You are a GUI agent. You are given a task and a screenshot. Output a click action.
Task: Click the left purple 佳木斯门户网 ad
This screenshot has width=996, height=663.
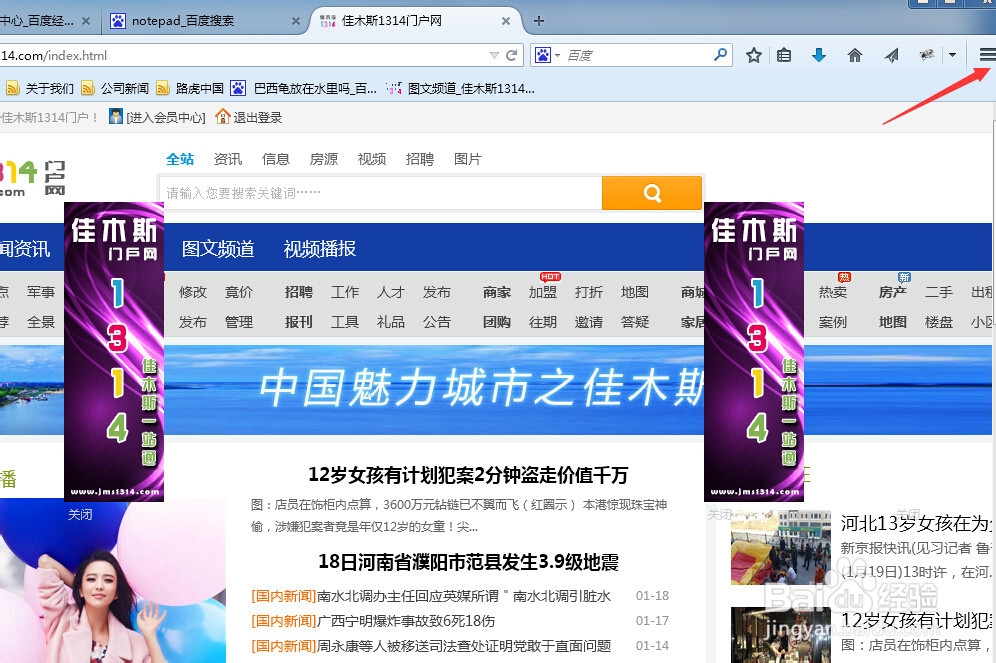pyautogui.click(x=114, y=352)
